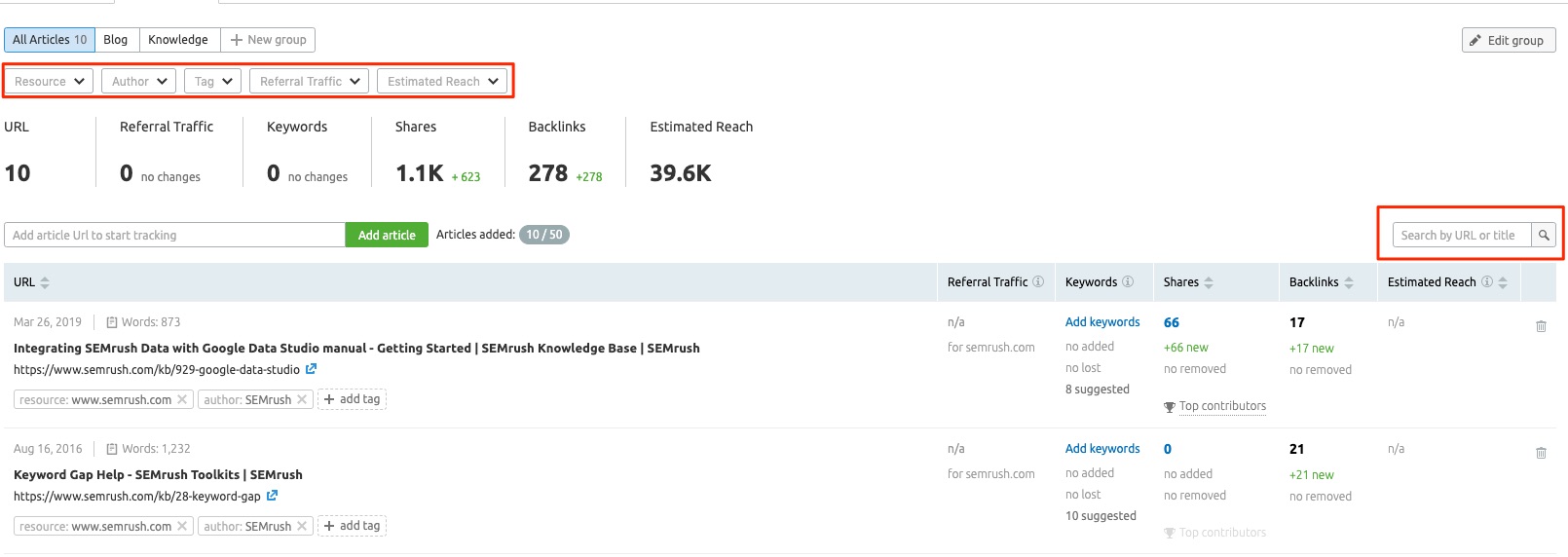Expand the Estimated Reach filter dropdown
This screenshot has width=1568, height=557.
(442, 81)
